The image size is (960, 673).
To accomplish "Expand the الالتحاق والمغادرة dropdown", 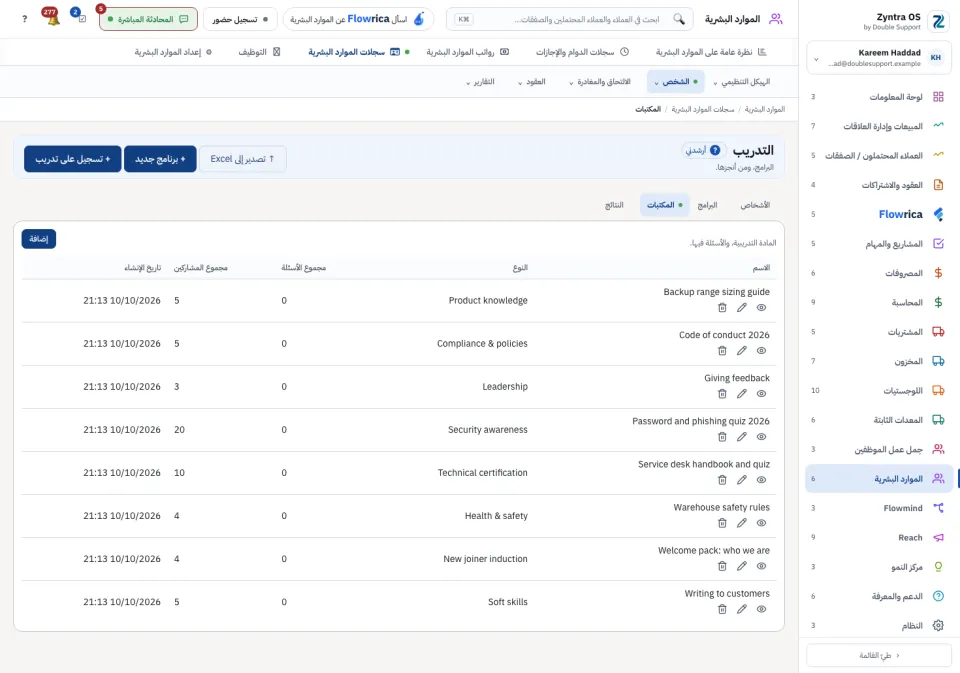I will [x=600, y=81].
